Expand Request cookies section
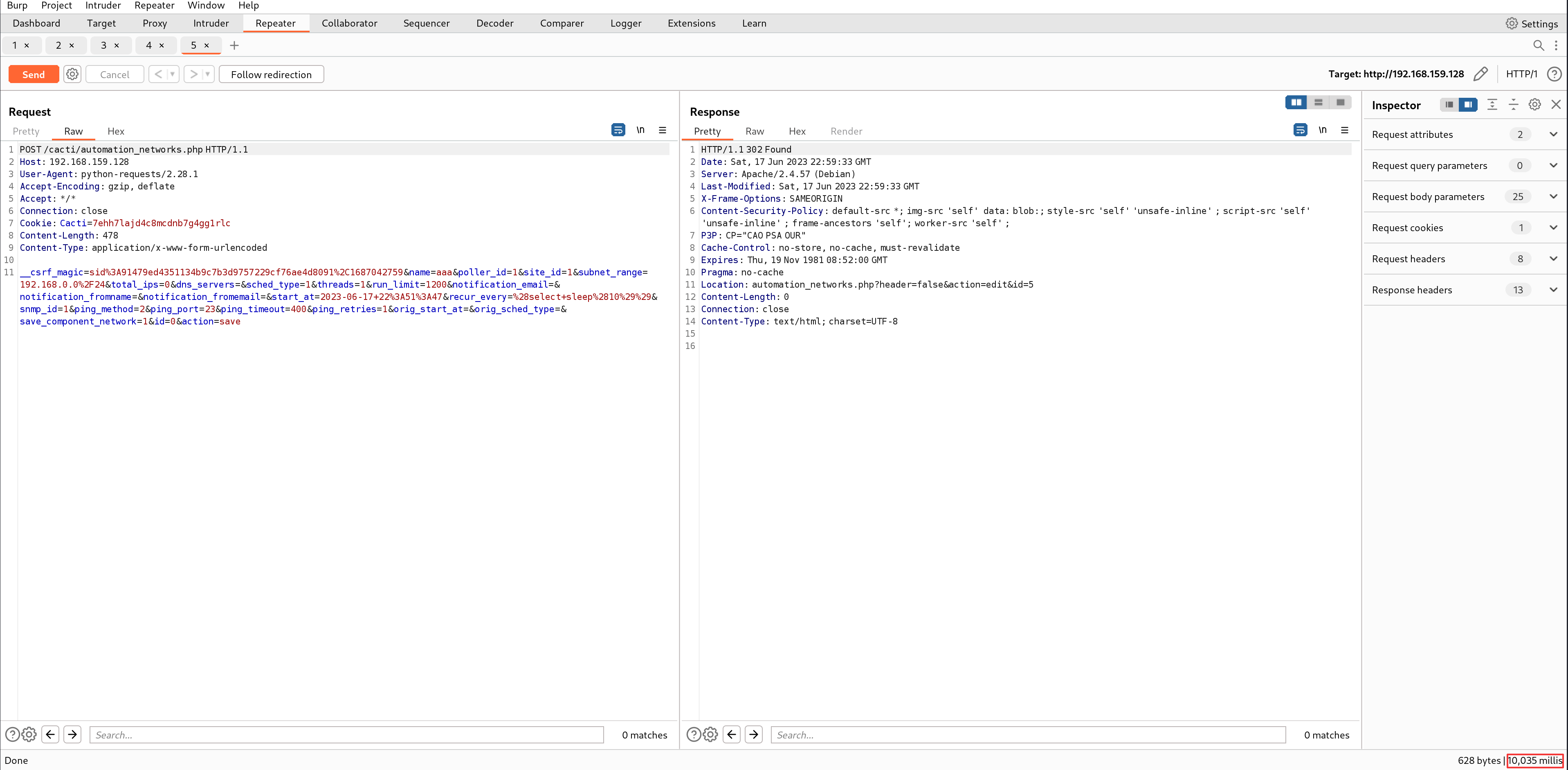 1465,228
